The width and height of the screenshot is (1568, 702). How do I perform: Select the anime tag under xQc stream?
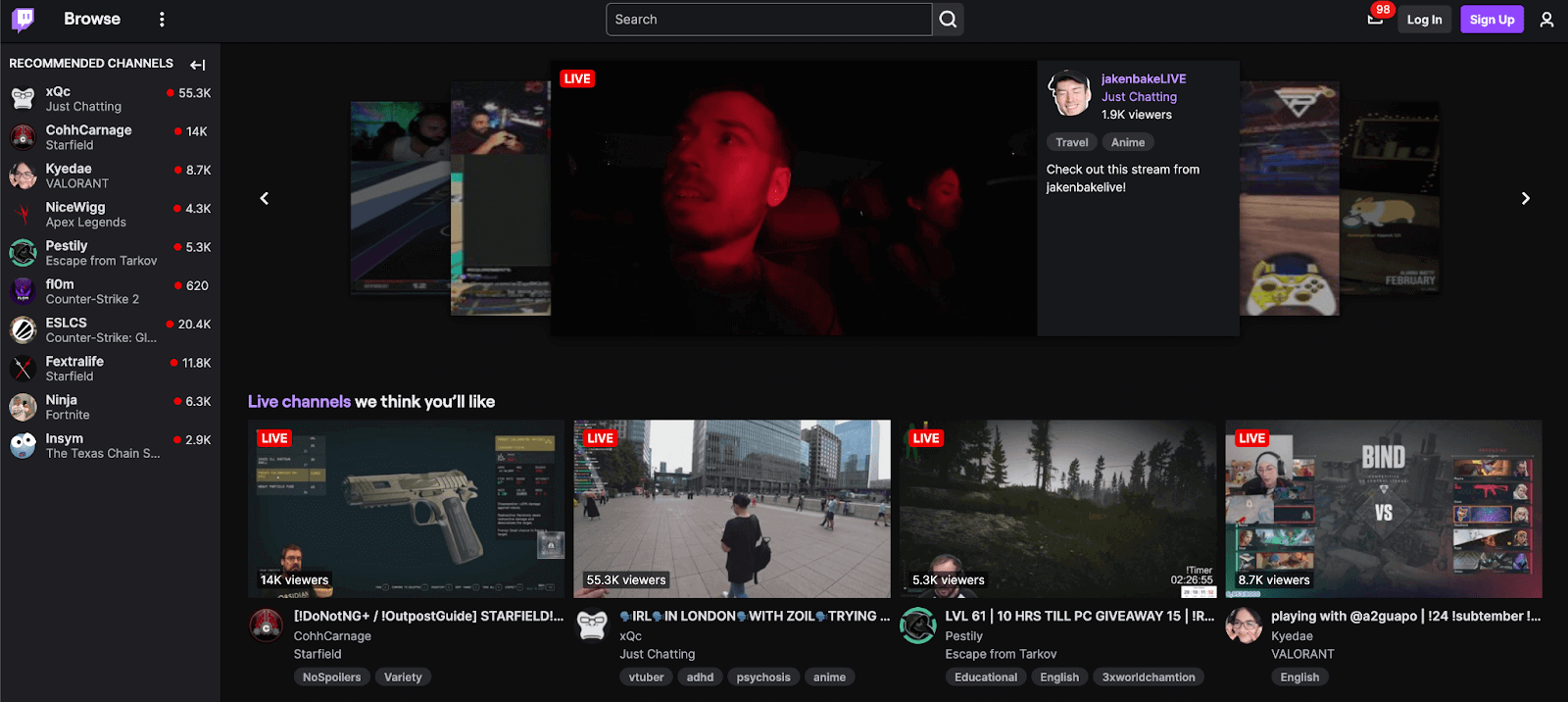point(829,677)
